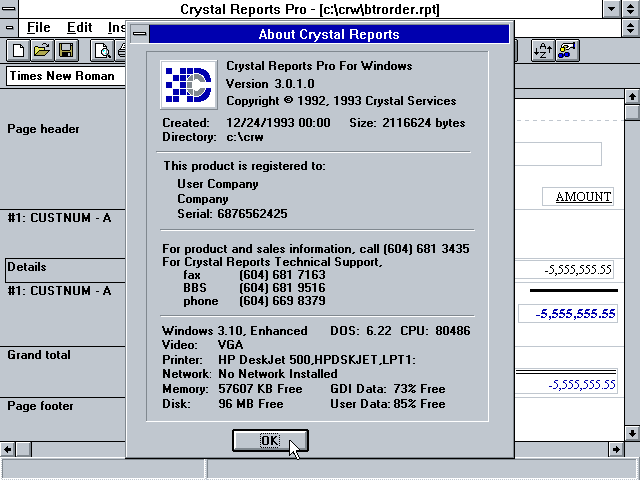
Task: Click the Crystal Reports Pro main title bar
Action: [310, 9]
